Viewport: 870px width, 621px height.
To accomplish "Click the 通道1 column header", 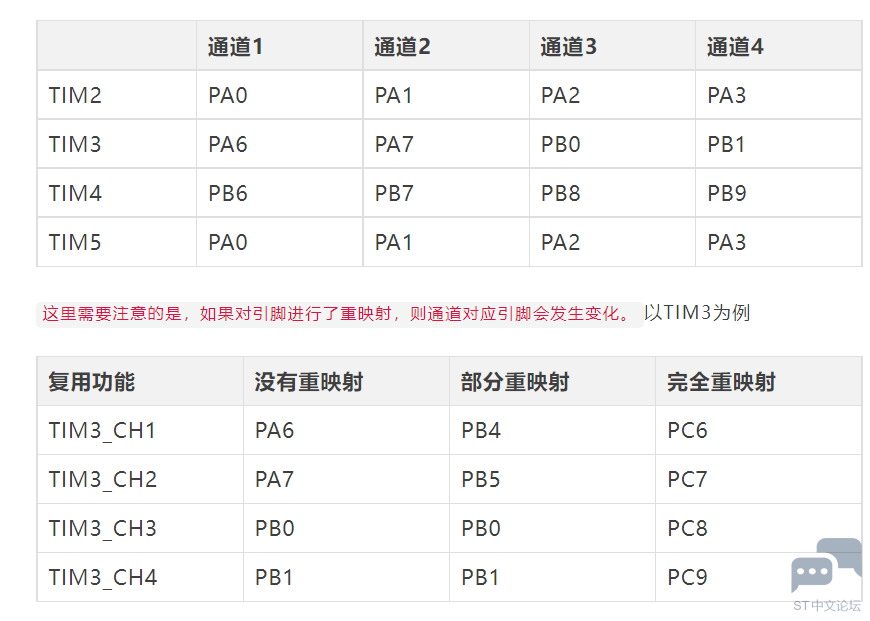I will pyautogui.click(x=235, y=46).
